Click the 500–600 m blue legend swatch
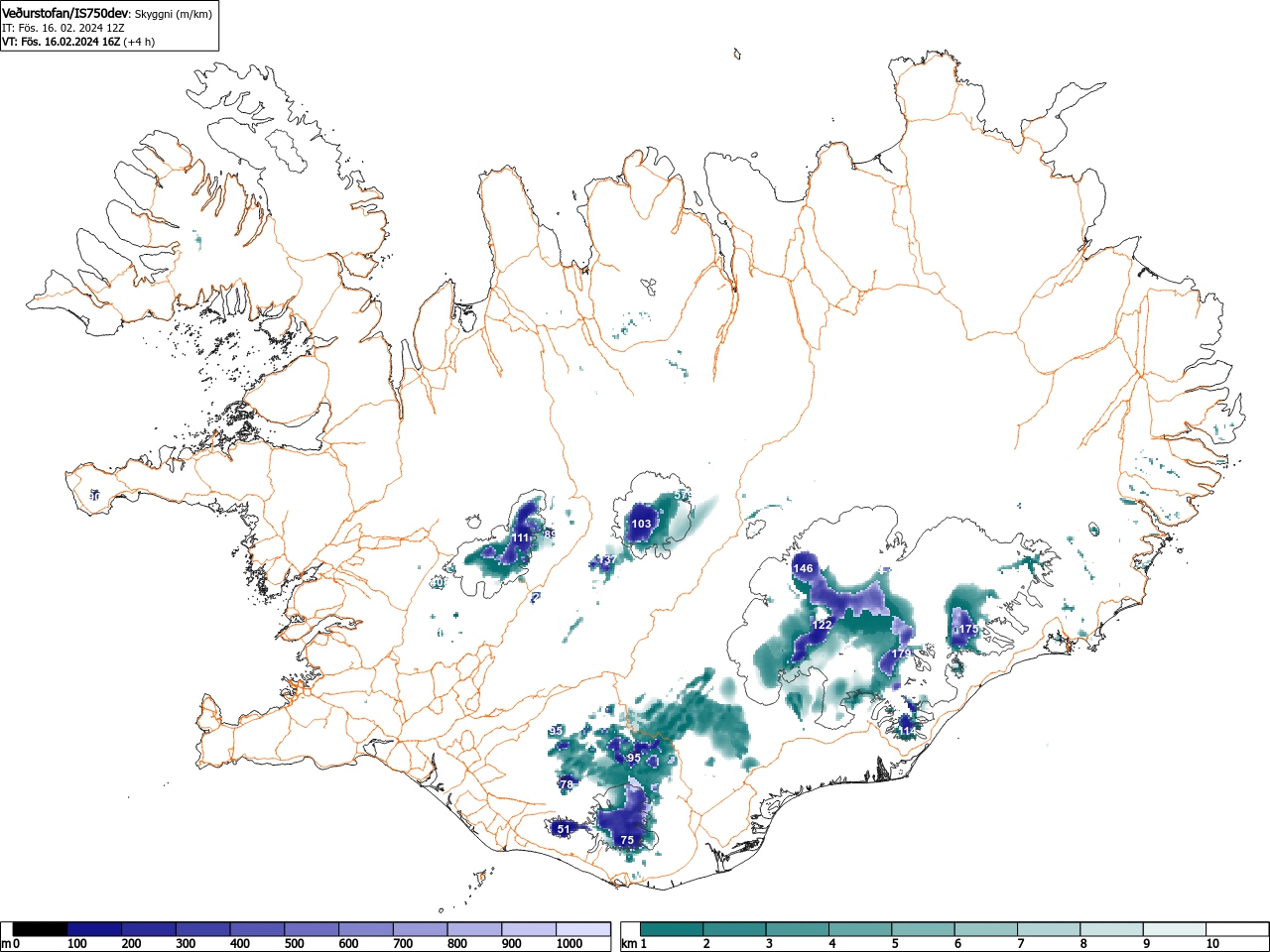Screen dimensions: 1270x952 click(312, 929)
